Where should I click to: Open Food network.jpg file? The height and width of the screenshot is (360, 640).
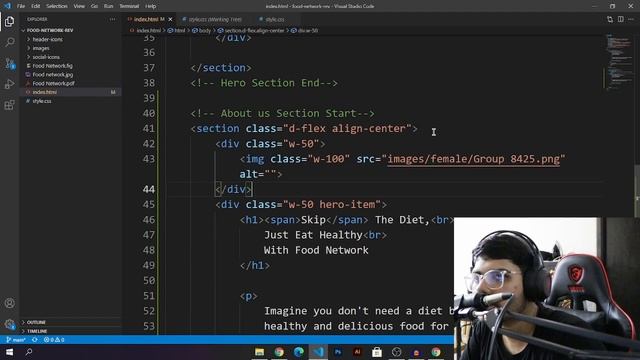point(53,75)
